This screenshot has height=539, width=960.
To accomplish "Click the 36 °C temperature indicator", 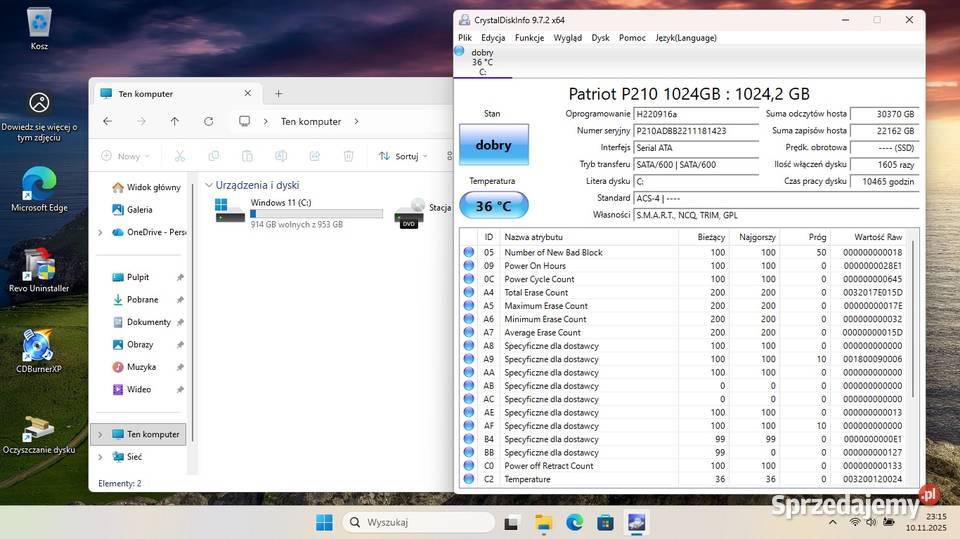I will pos(493,206).
